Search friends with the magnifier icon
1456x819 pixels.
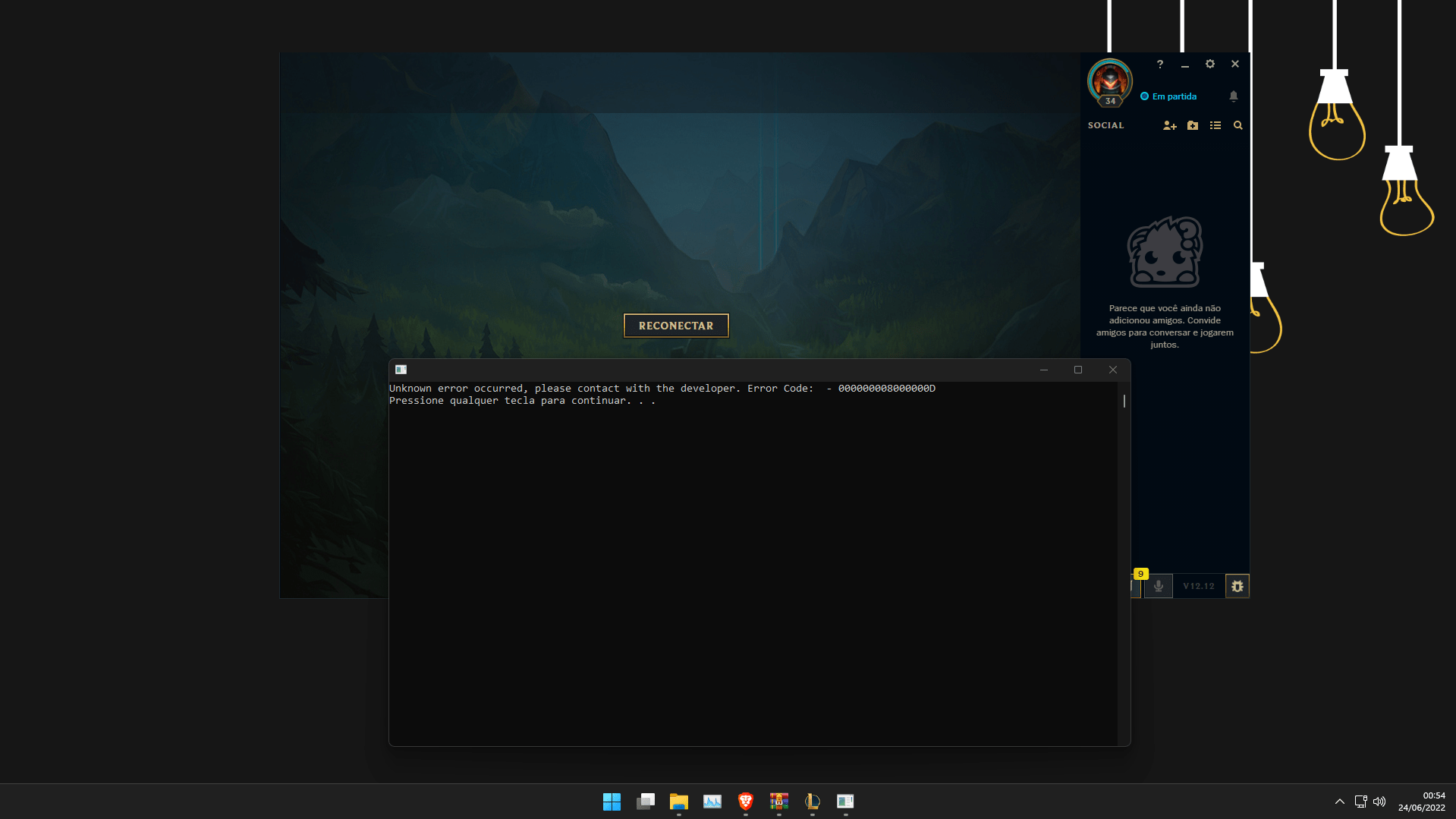[x=1238, y=125]
